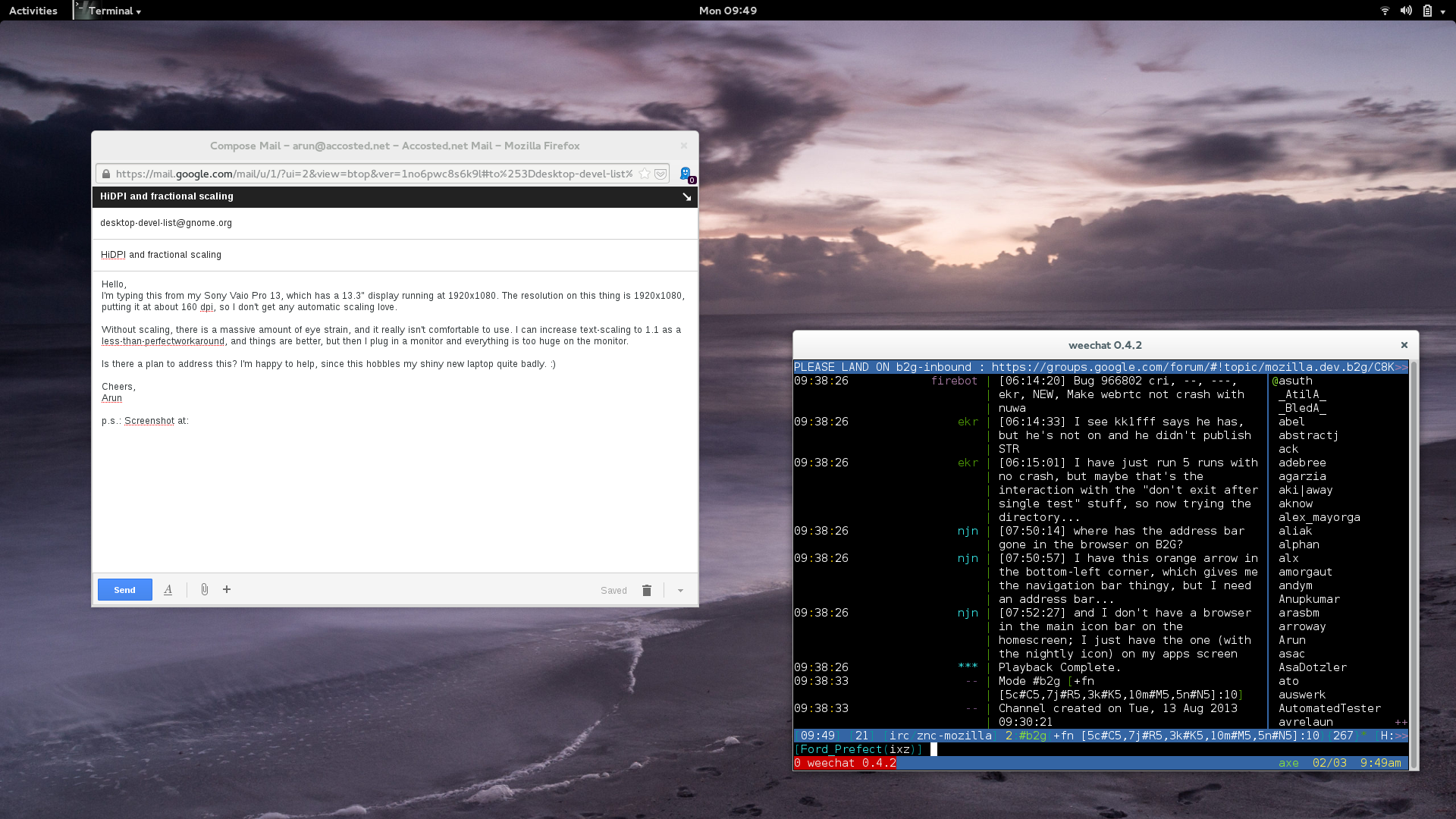Select AsaDotzler in weechat nick list
The width and height of the screenshot is (1456, 819).
point(1313,667)
